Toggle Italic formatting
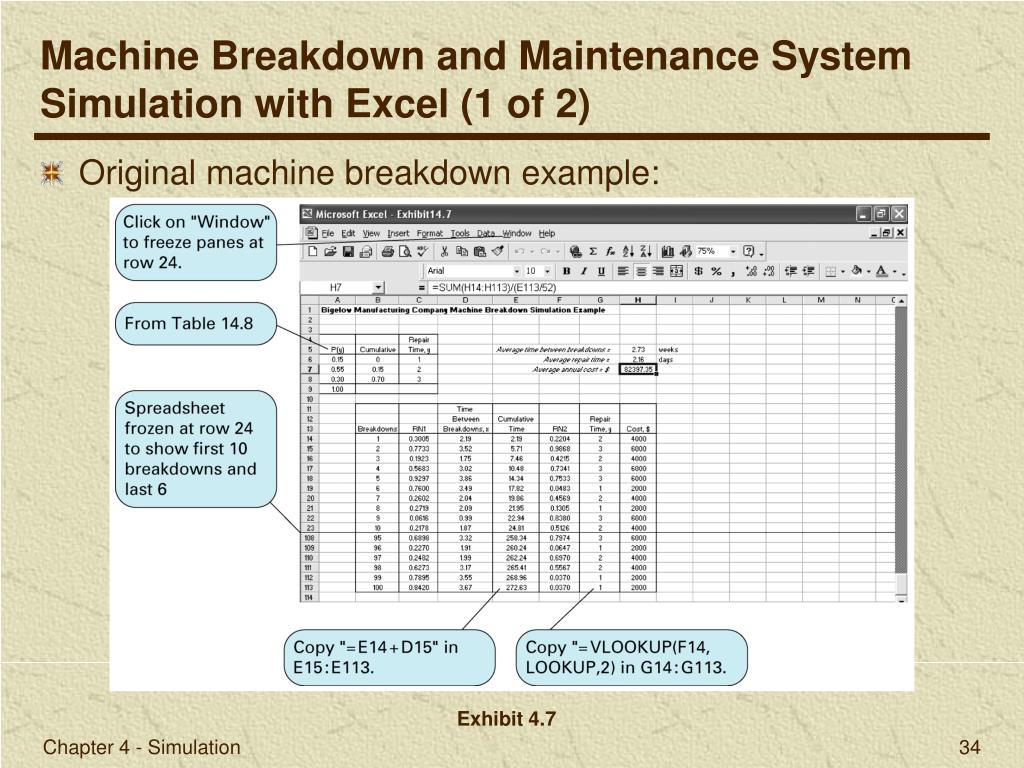1024x768 pixels. [584, 271]
